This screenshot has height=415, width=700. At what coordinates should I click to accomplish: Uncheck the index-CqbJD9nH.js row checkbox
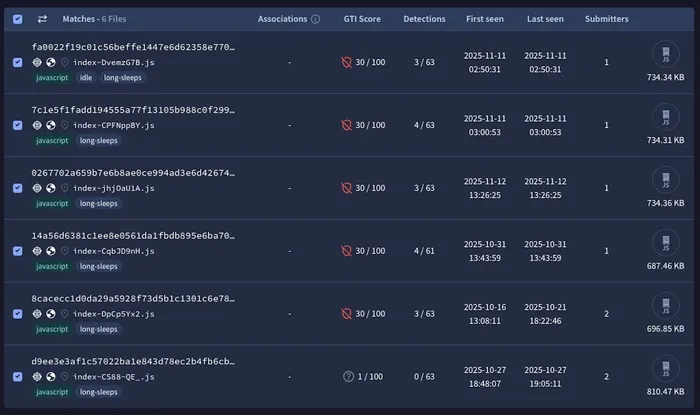pyautogui.click(x=17, y=251)
